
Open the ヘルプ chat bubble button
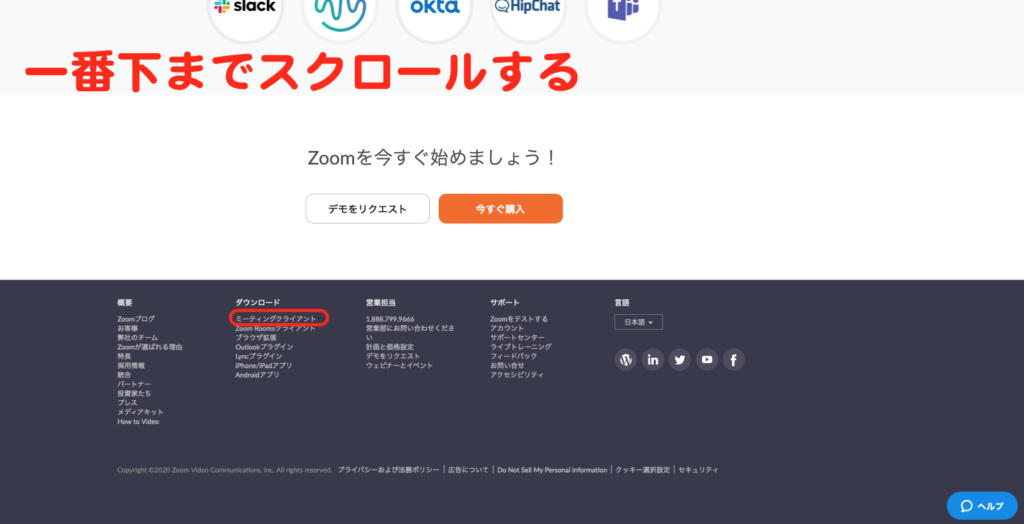coord(982,506)
